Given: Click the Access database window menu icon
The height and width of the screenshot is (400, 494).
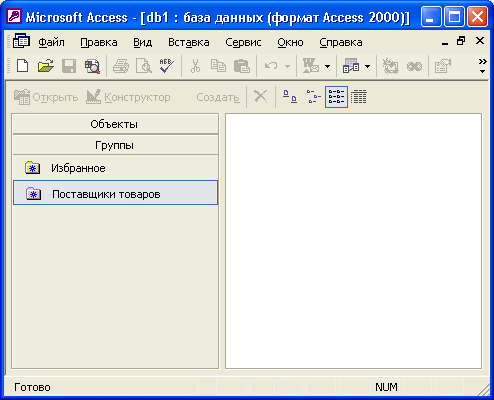Looking at the screenshot, I should click(x=21, y=41).
